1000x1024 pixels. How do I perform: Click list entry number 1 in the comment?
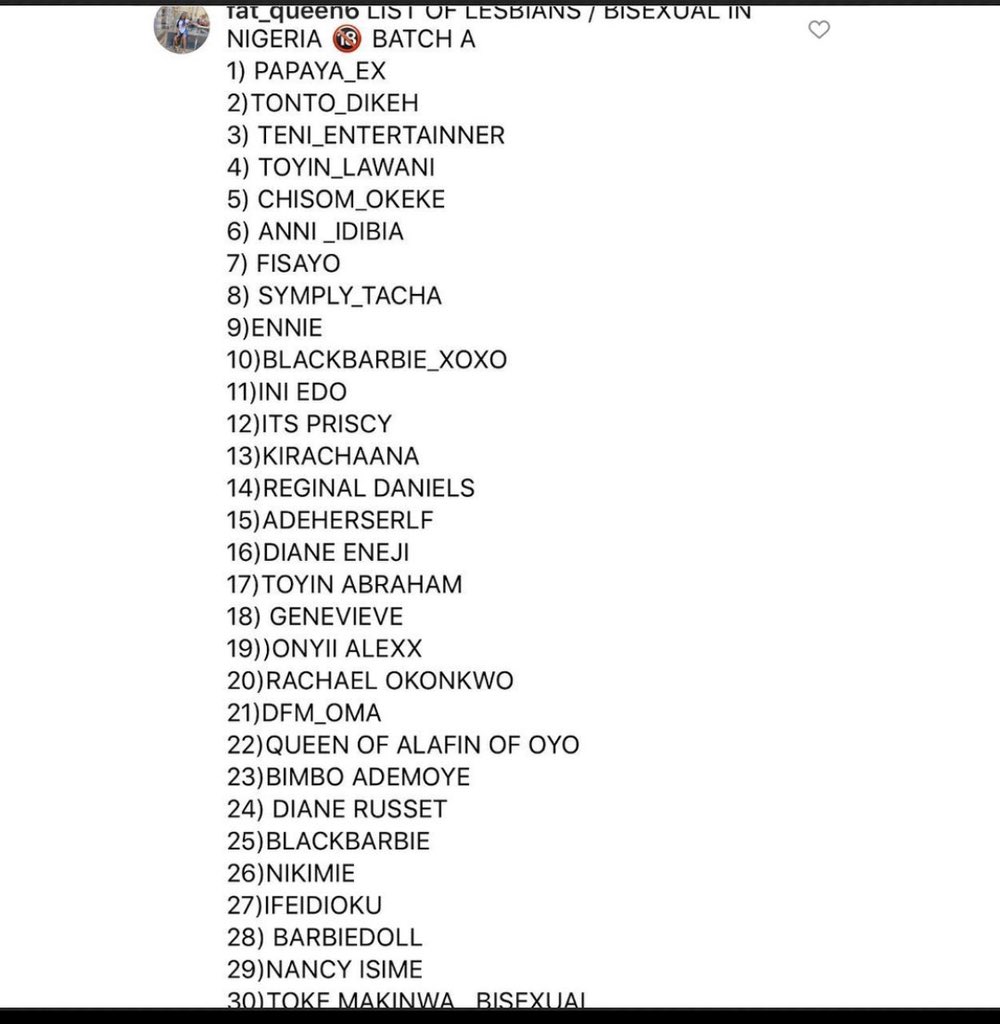tap(306, 71)
